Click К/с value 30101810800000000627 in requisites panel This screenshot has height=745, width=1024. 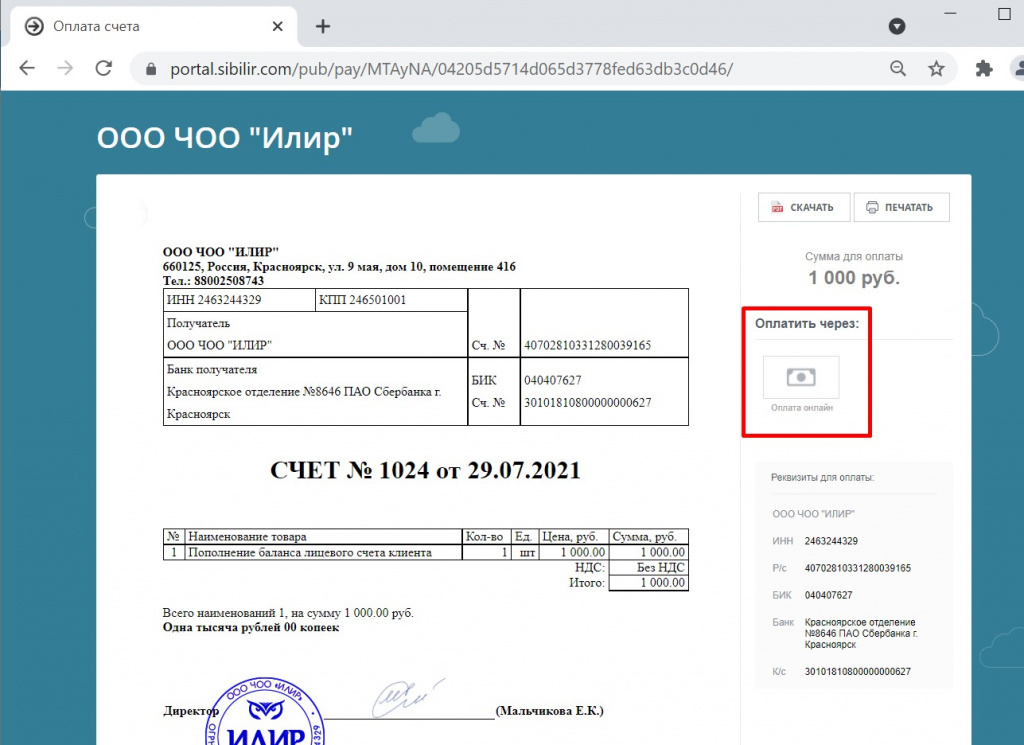pos(857,671)
